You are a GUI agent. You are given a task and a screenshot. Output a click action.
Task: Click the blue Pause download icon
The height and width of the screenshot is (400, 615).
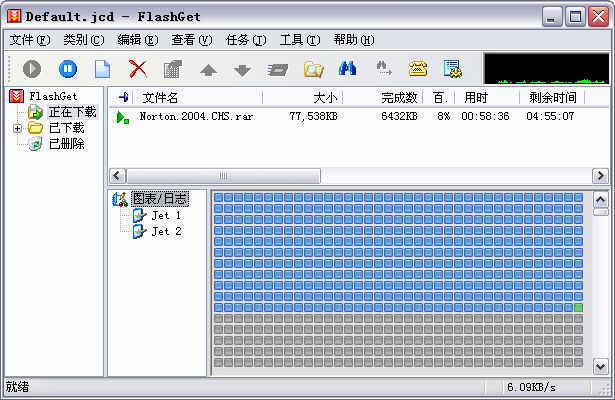point(67,69)
